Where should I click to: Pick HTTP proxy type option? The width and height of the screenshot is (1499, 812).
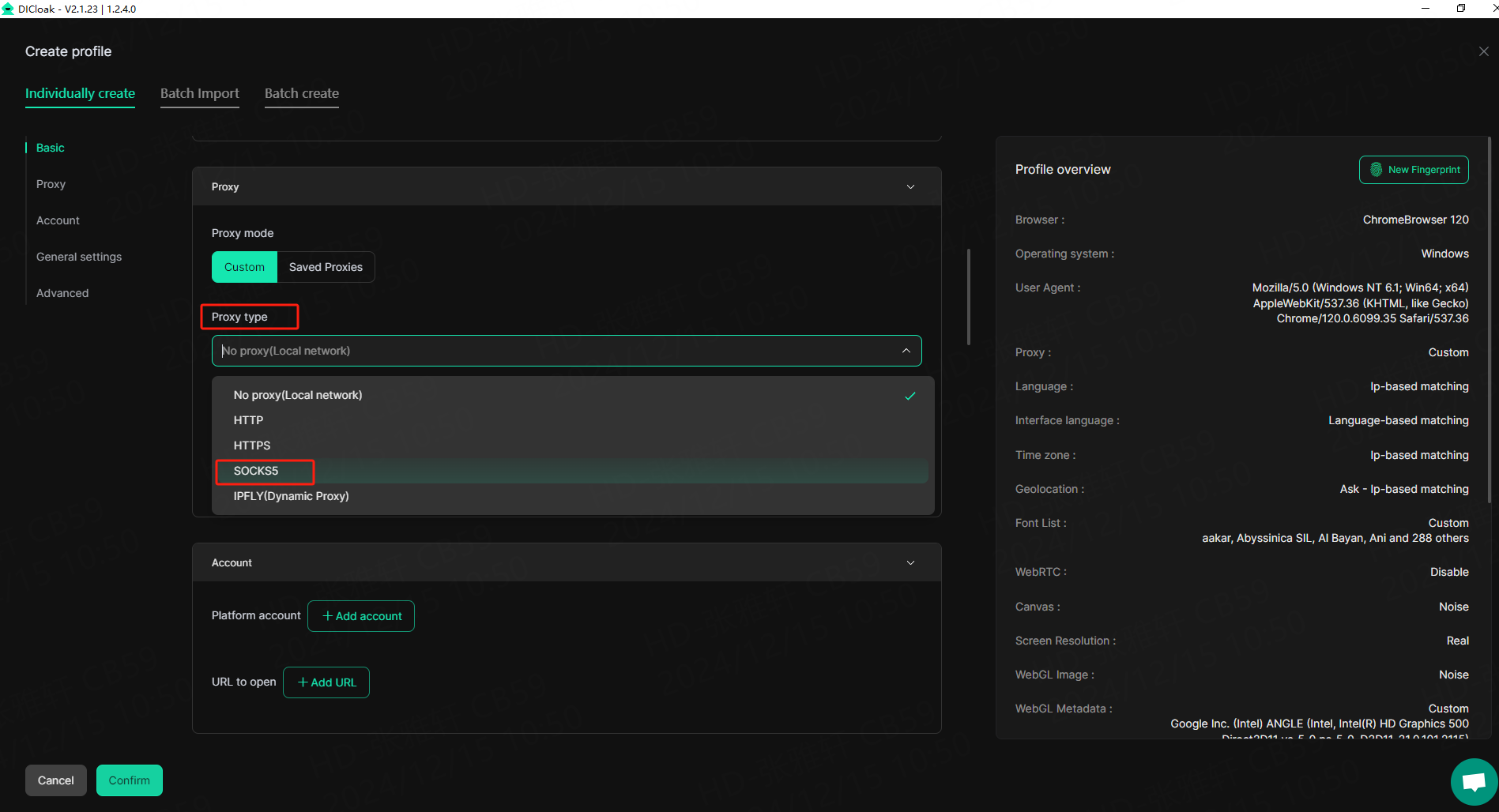coord(249,420)
